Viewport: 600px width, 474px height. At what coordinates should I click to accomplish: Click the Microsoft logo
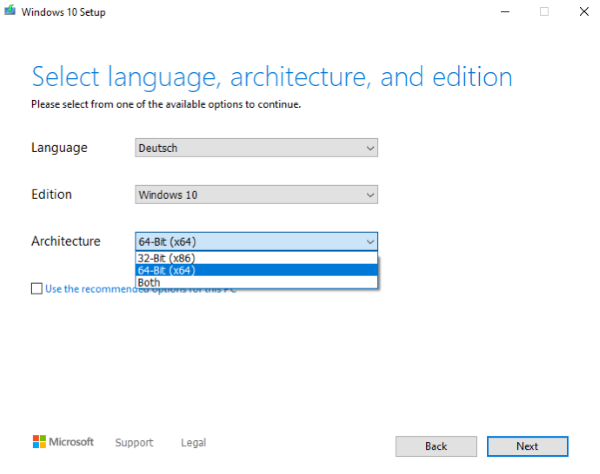63,442
